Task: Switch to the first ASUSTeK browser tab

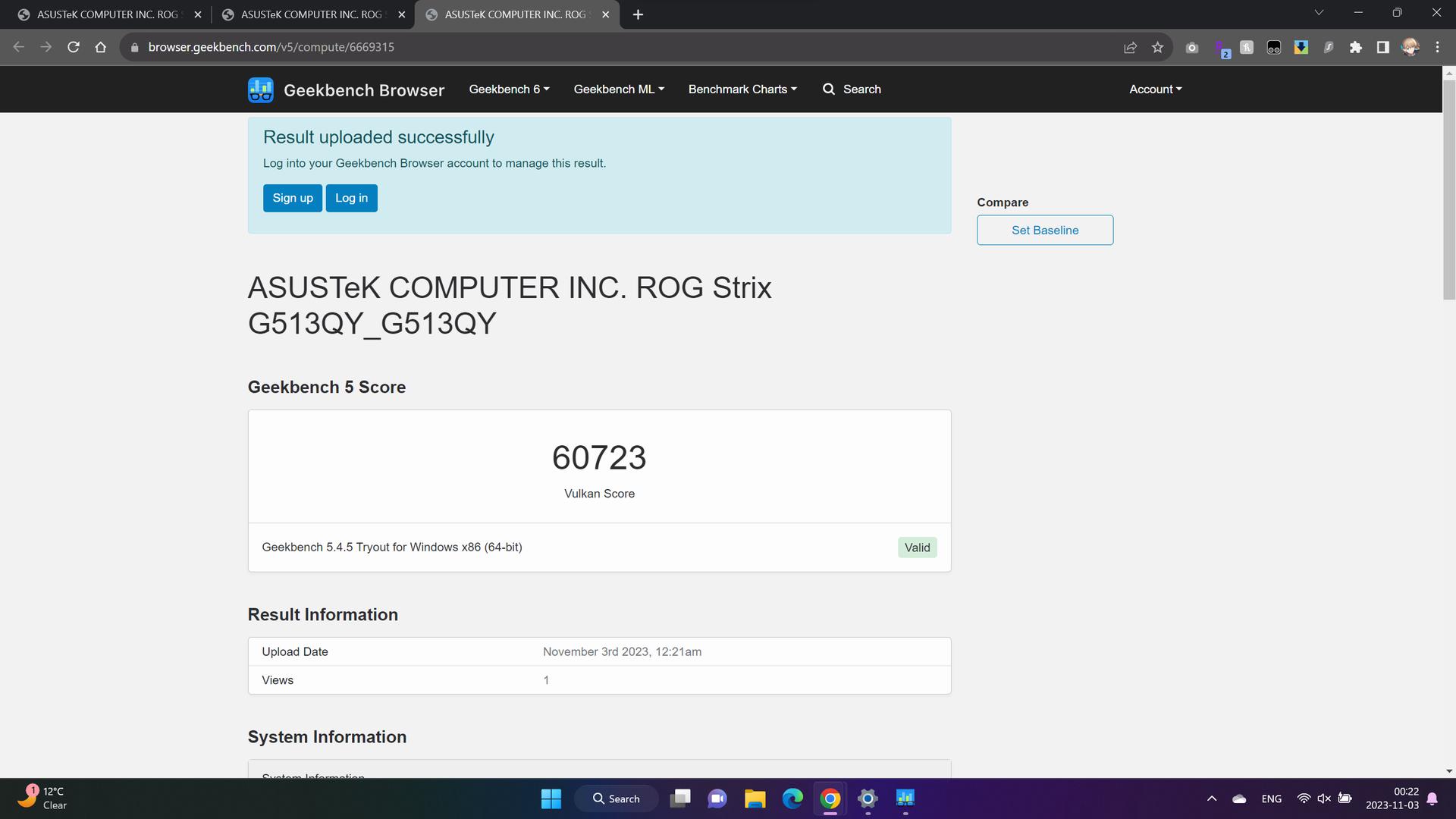Action: click(x=106, y=14)
